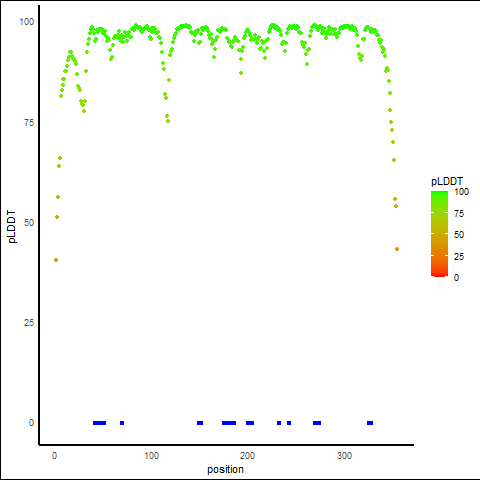Screen dimensions: 480x480
Task: Click the legend label 100
Action: 461,192
